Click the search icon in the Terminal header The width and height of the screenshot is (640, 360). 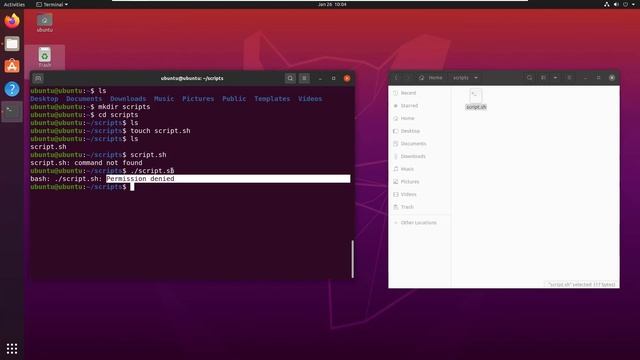click(x=290, y=78)
